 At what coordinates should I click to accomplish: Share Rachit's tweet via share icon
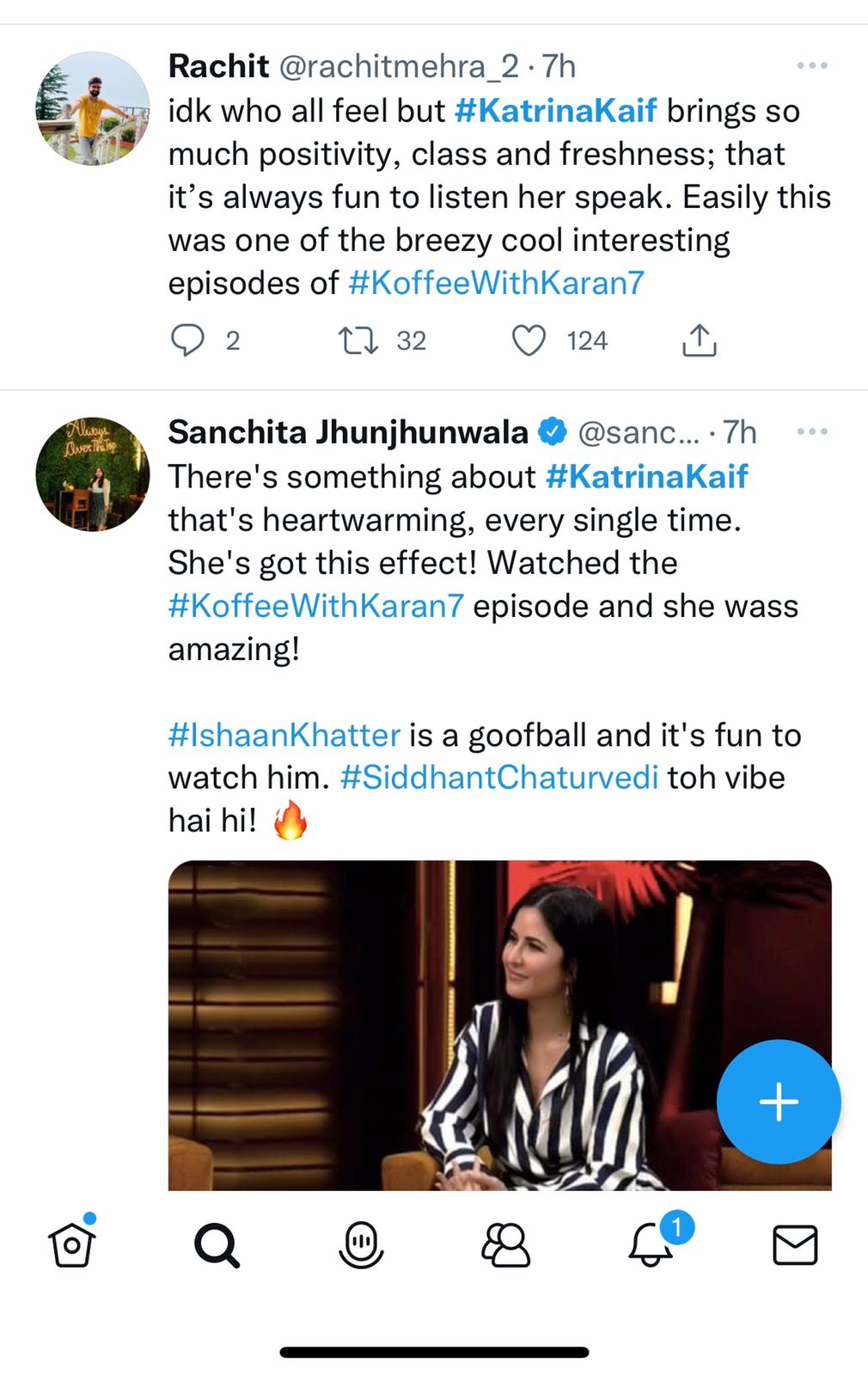699,340
